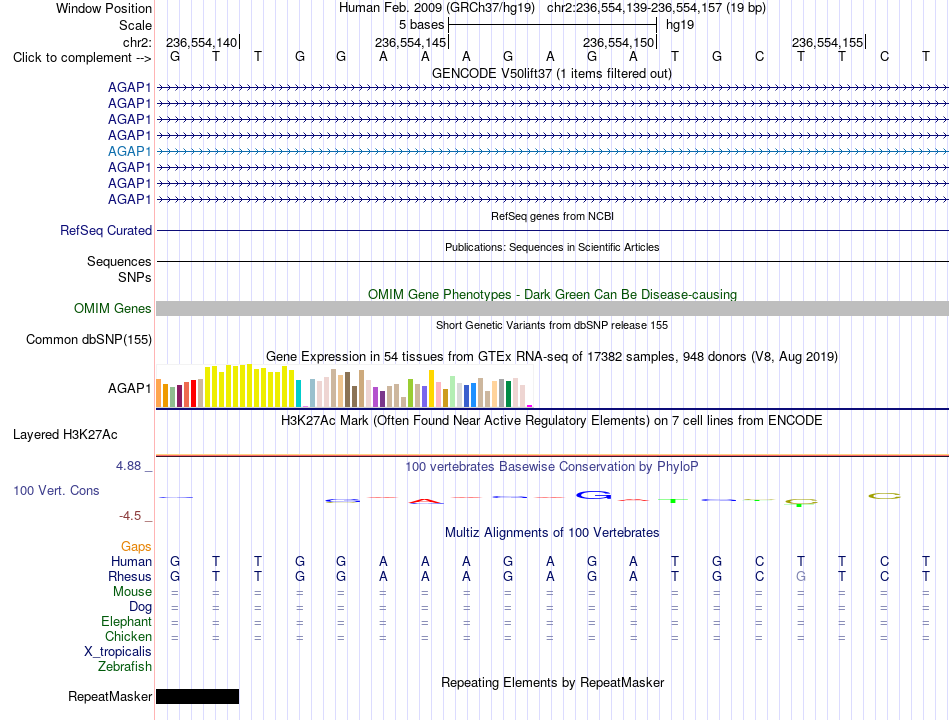Viewport: 950px width, 720px height.
Task: Click the OMIM Gene Phenotypes green title
Action: 553,295
